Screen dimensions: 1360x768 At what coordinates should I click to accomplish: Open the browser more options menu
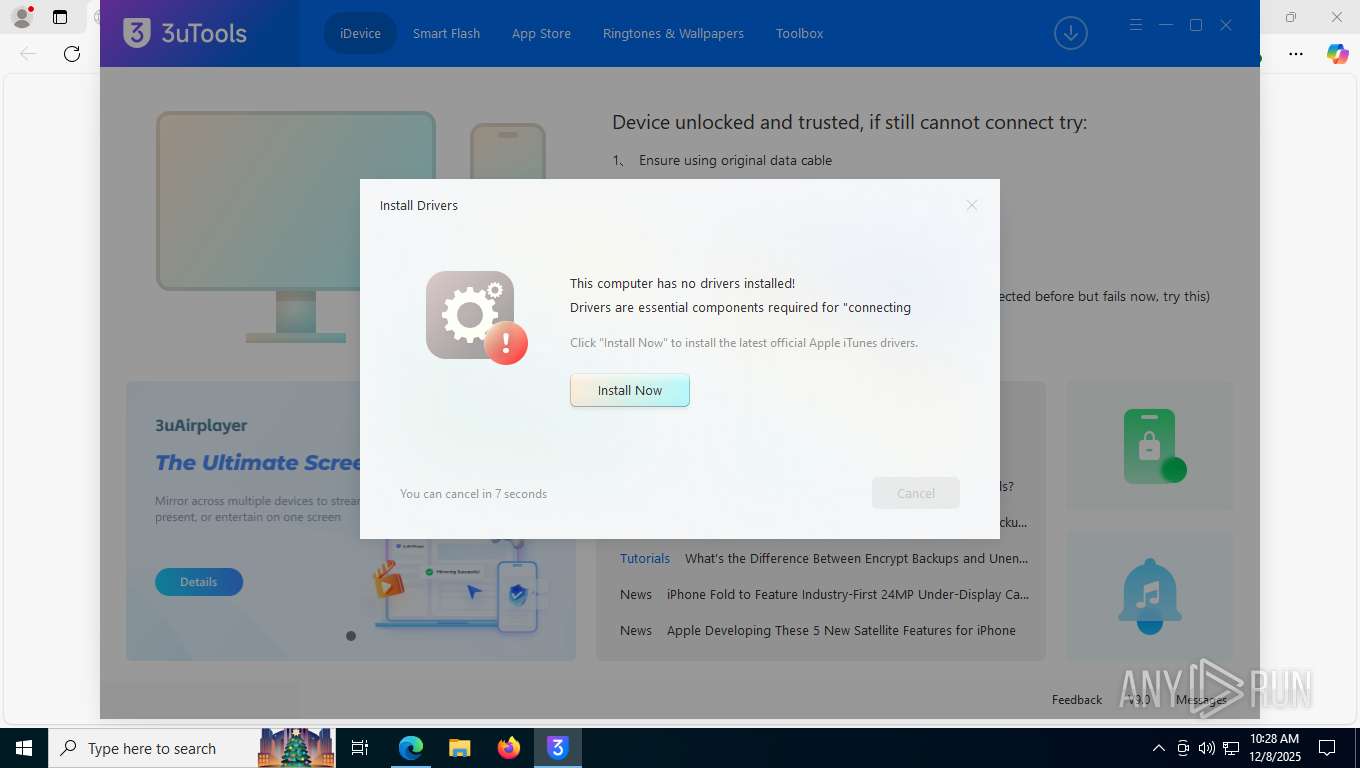pyautogui.click(x=1296, y=54)
